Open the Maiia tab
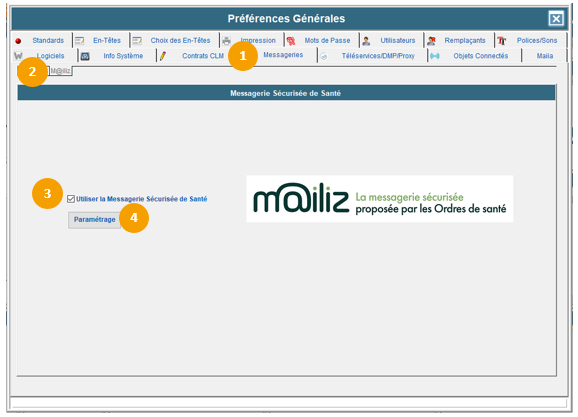The image size is (578, 417). [545, 56]
